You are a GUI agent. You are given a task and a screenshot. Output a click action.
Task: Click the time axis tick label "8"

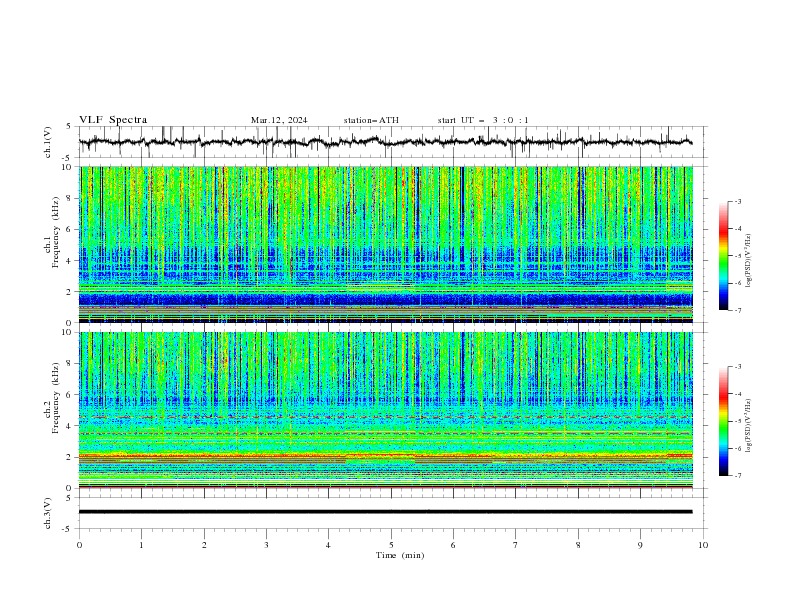(578, 545)
